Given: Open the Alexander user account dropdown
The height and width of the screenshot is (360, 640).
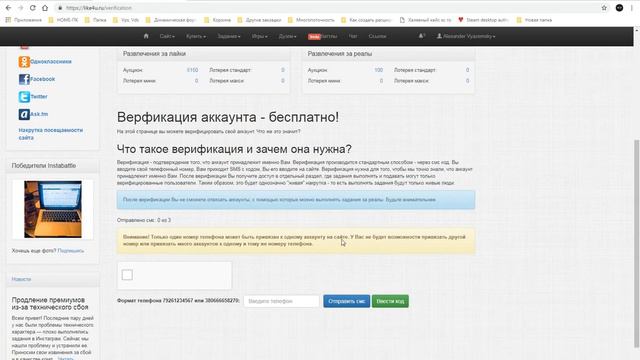Looking at the screenshot, I should click(x=466, y=36).
